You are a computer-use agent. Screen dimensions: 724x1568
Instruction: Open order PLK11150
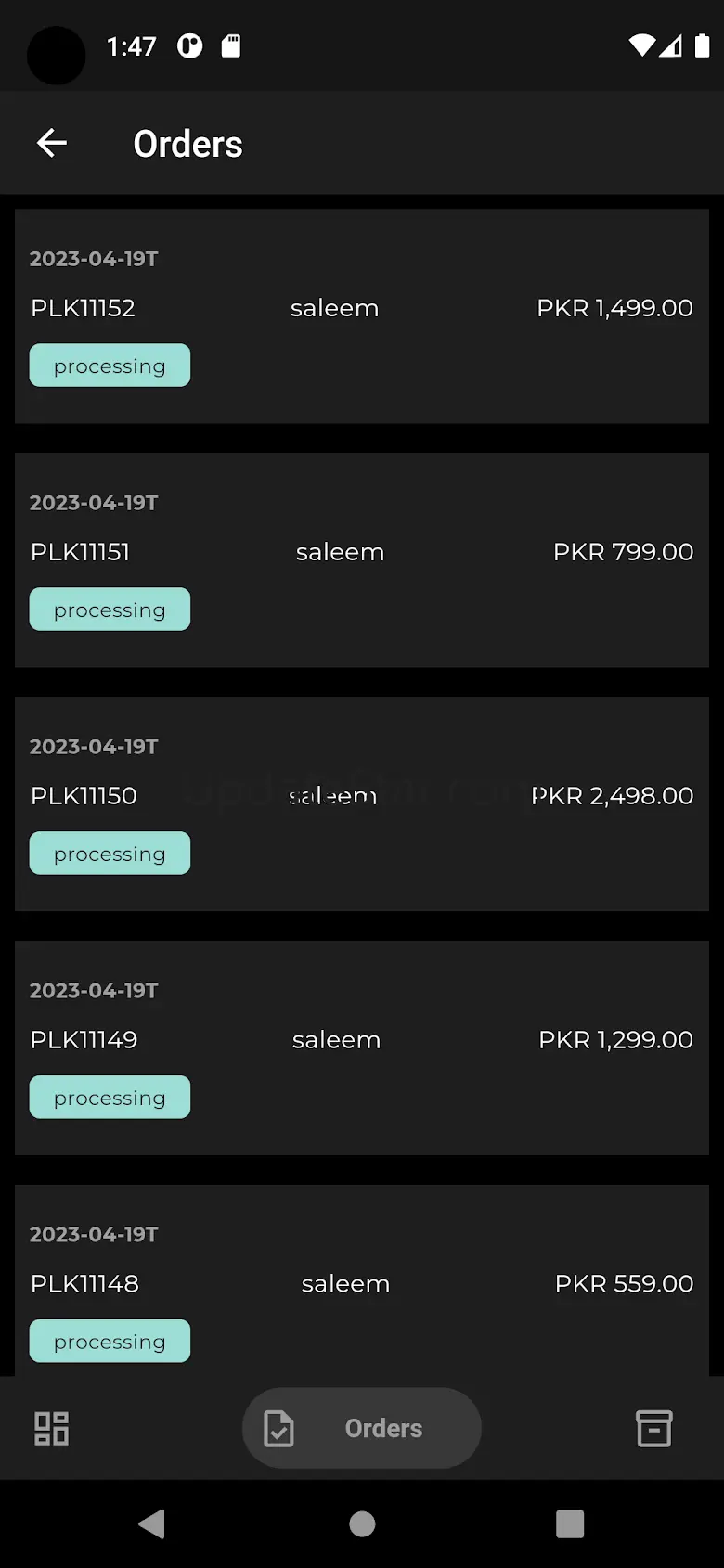pos(362,804)
